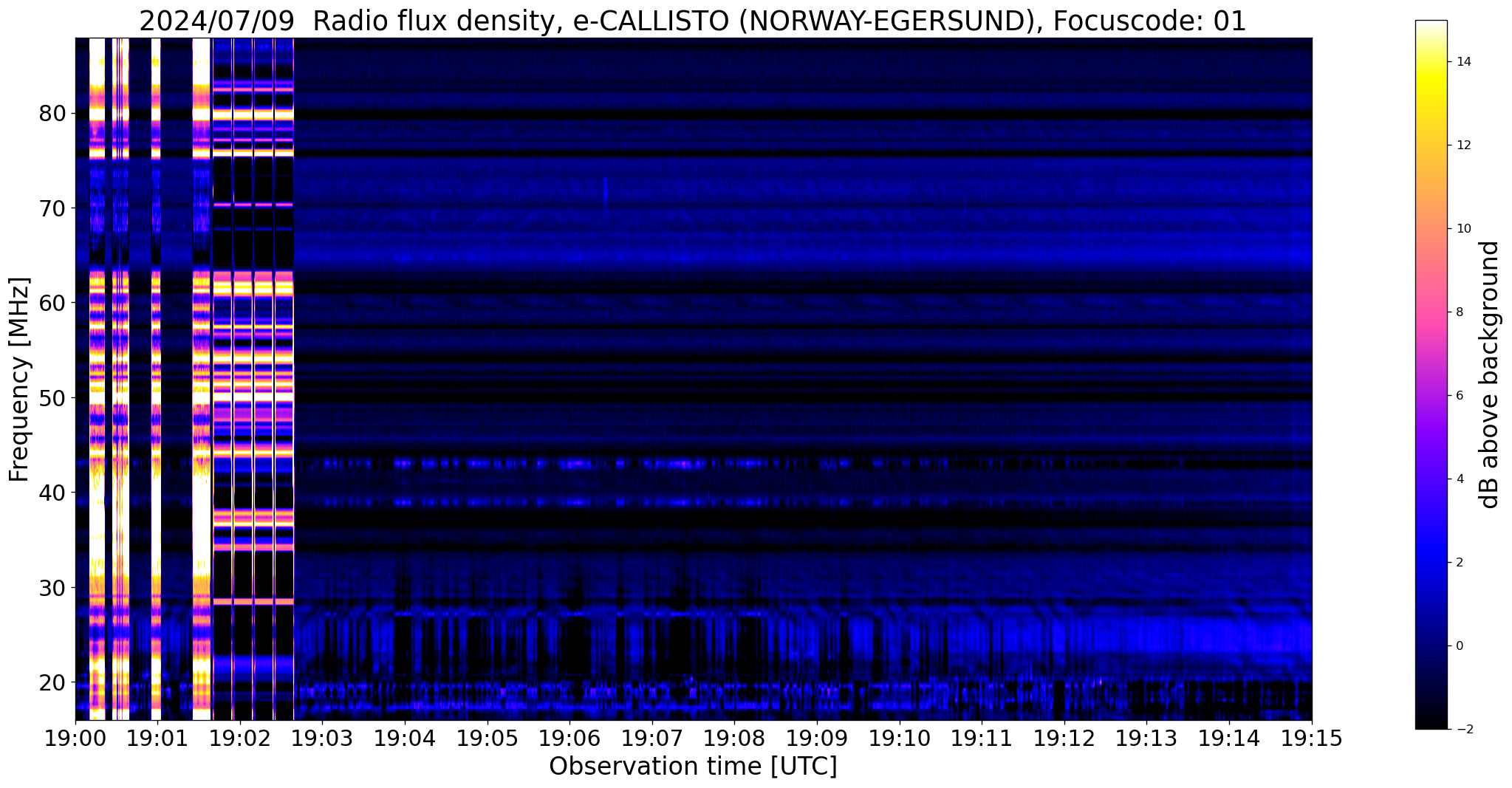Click the colorbar tick label 8
Image resolution: width=1512 pixels, height=788 pixels.
pyautogui.click(x=1458, y=312)
